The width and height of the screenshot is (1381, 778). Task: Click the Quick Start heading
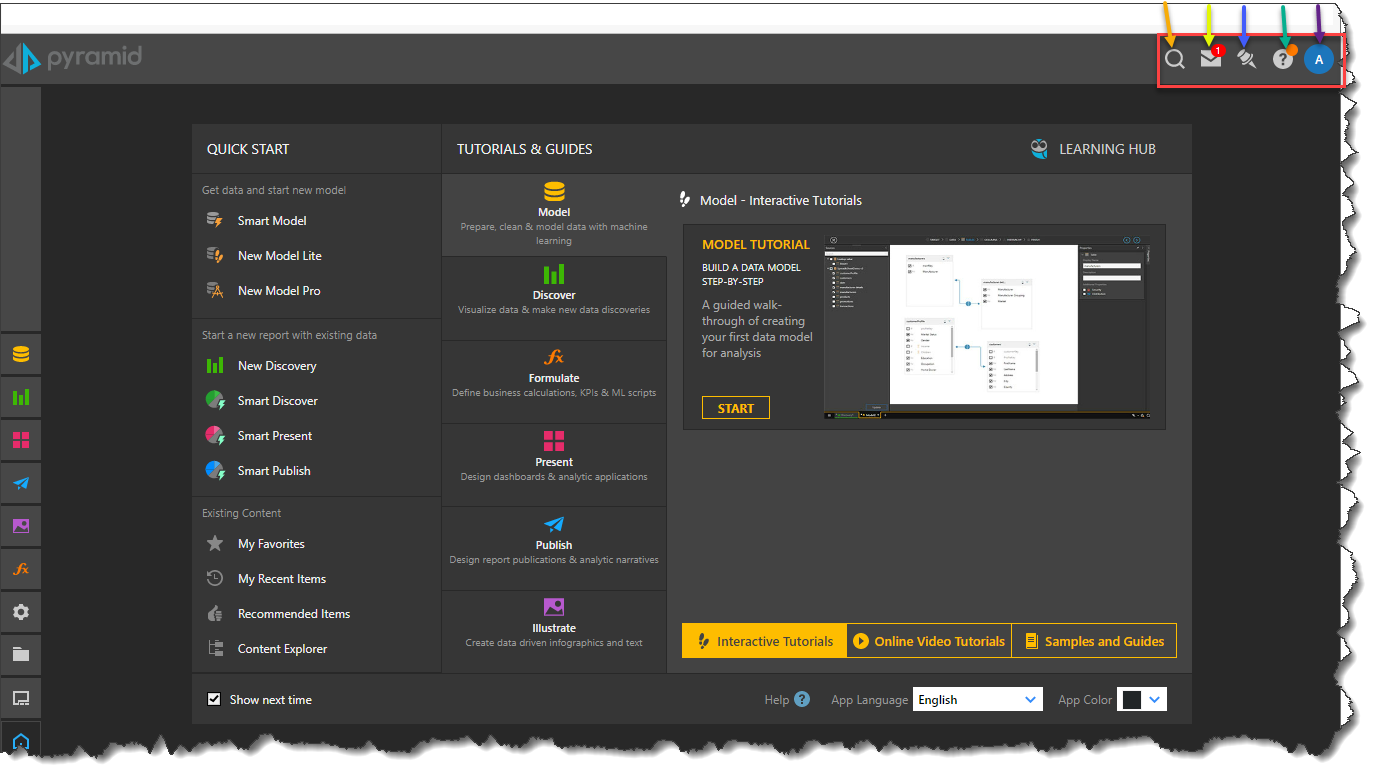(248, 149)
